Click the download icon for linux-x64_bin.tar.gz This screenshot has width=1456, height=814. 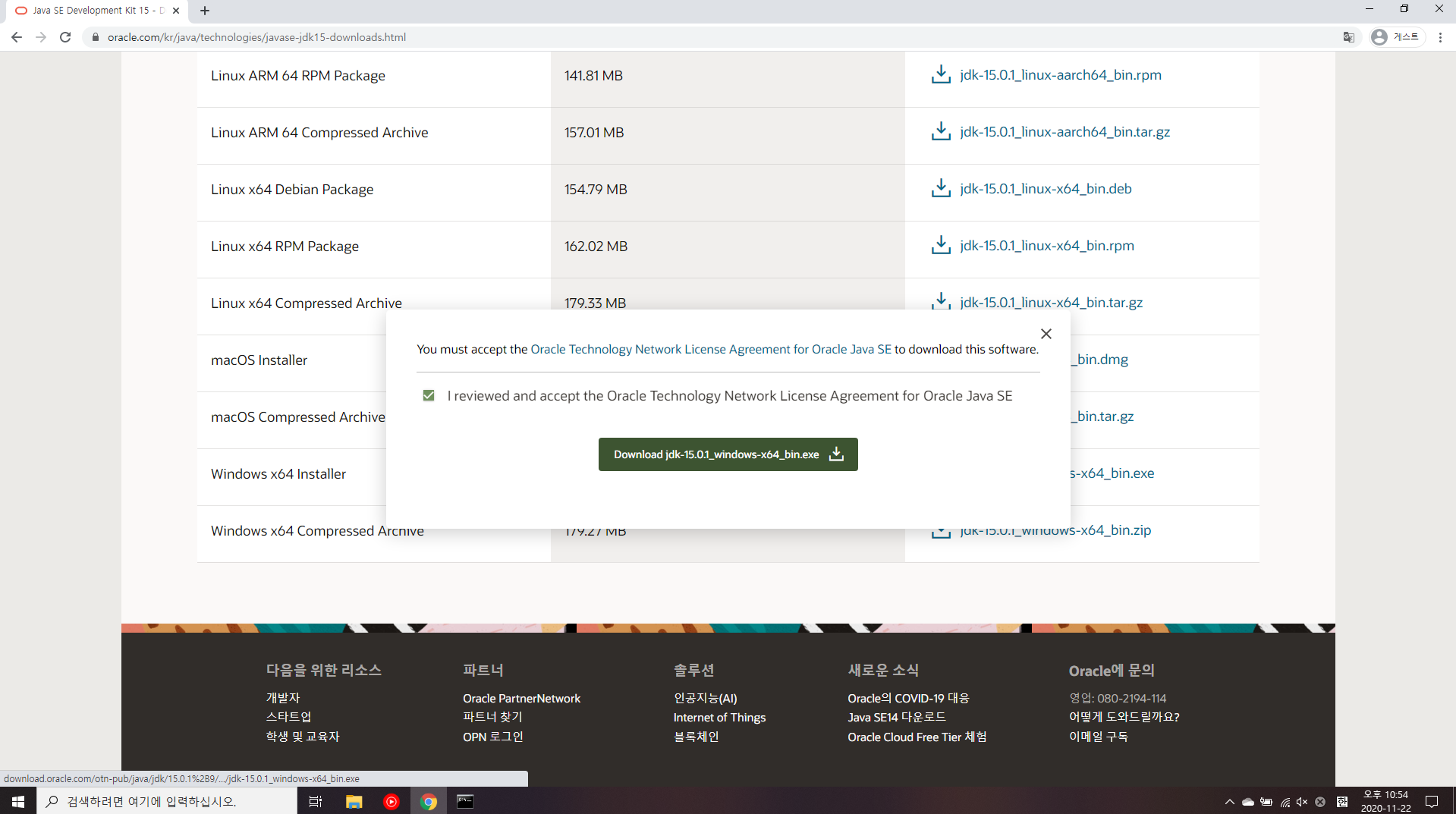point(941,300)
